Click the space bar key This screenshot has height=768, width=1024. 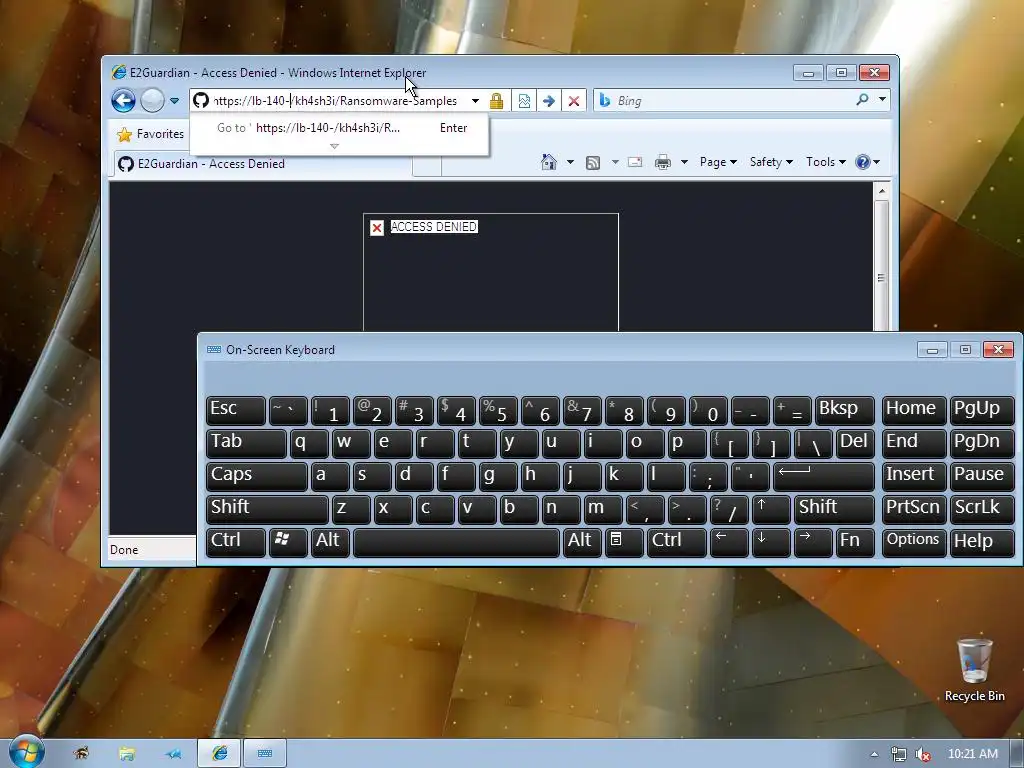point(456,543)
